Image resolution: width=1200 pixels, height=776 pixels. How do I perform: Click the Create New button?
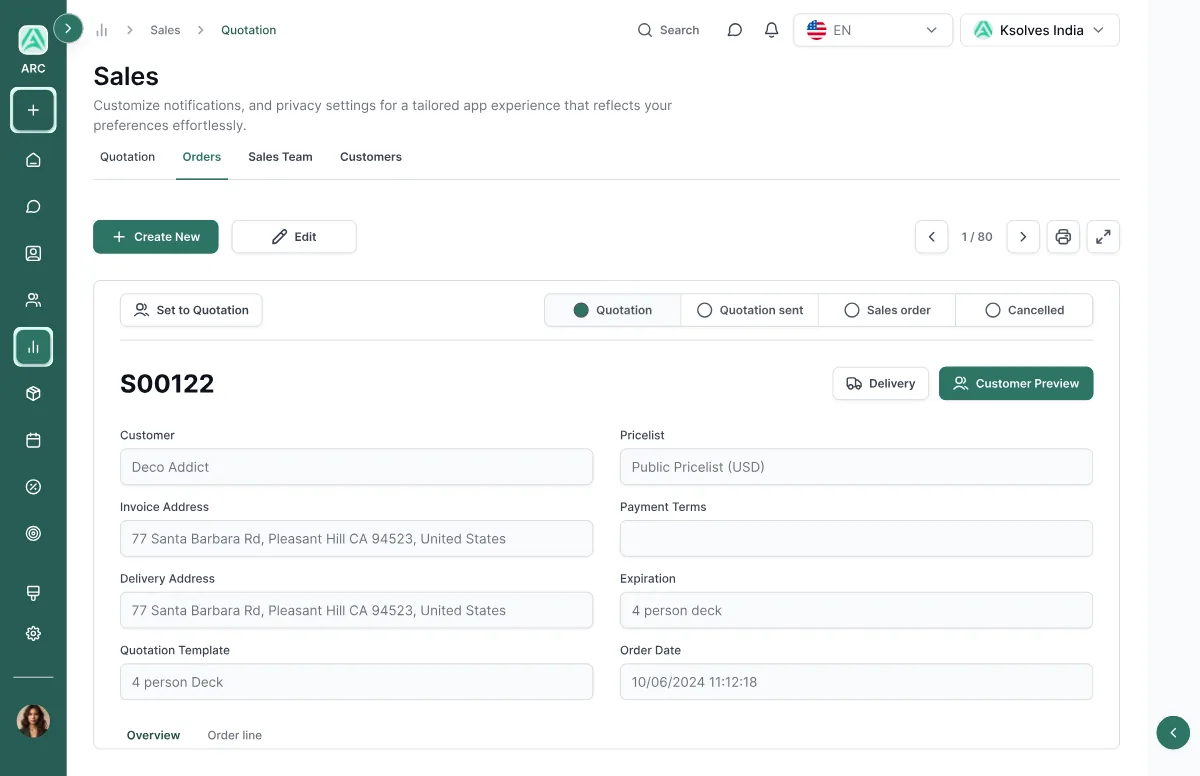(156, 237)
